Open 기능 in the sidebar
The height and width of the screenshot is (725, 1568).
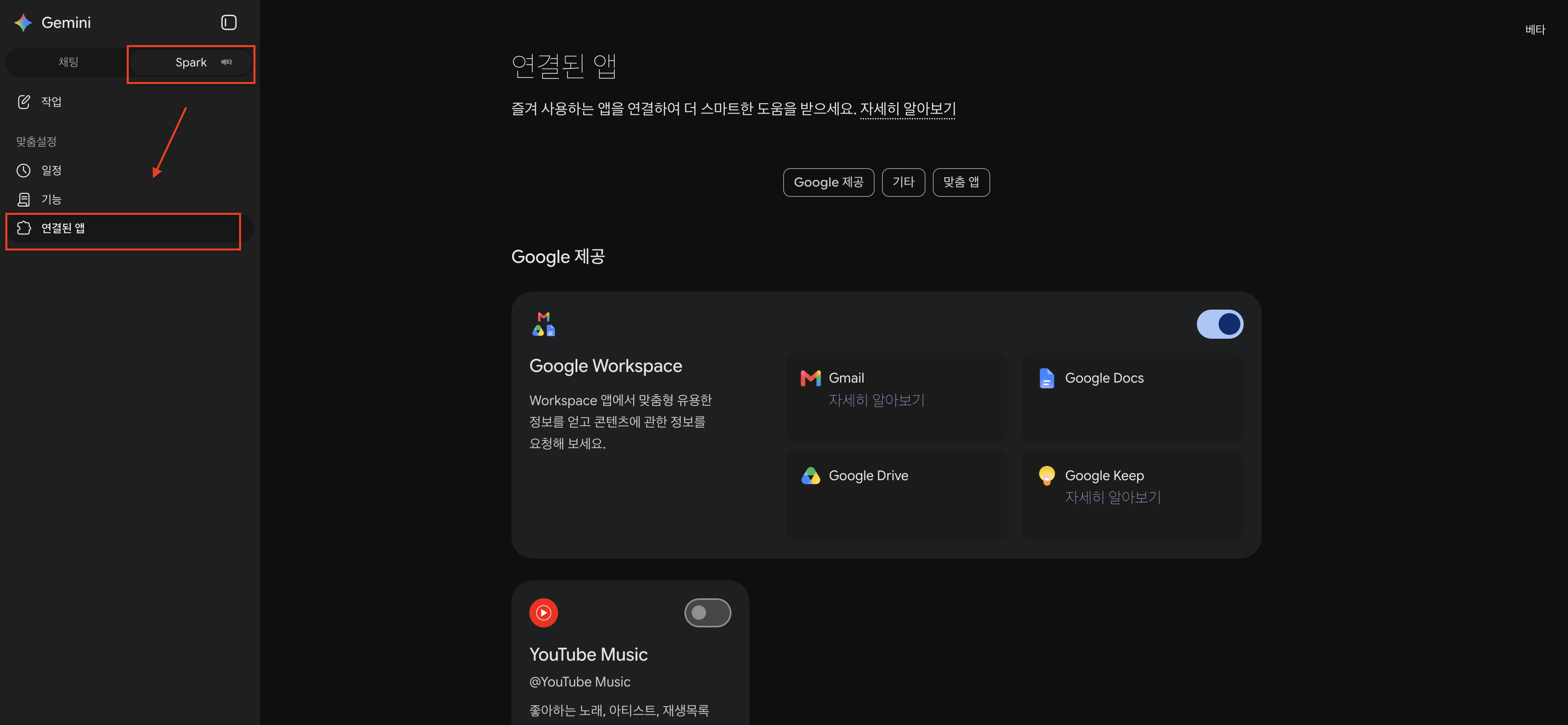click(x=129, y=200)
